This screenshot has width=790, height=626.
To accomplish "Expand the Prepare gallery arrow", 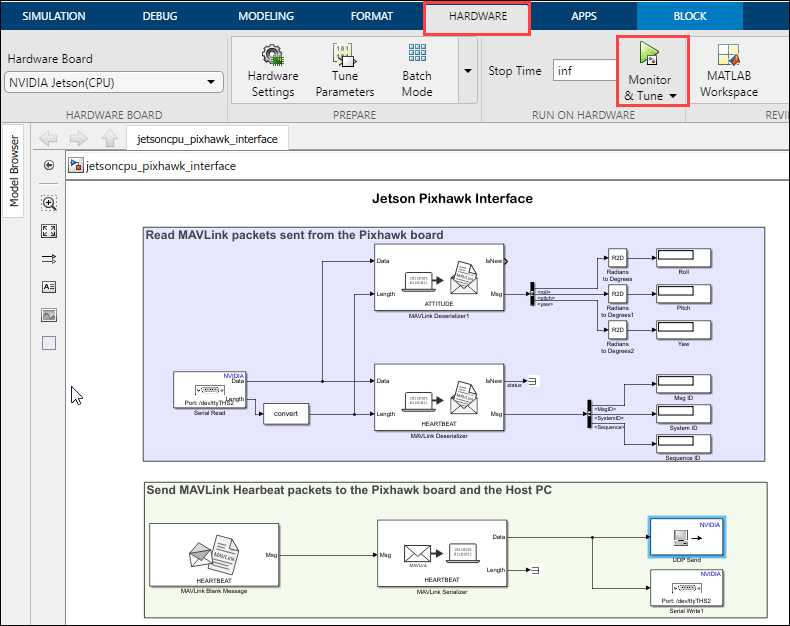I will (x=468, y=71).
